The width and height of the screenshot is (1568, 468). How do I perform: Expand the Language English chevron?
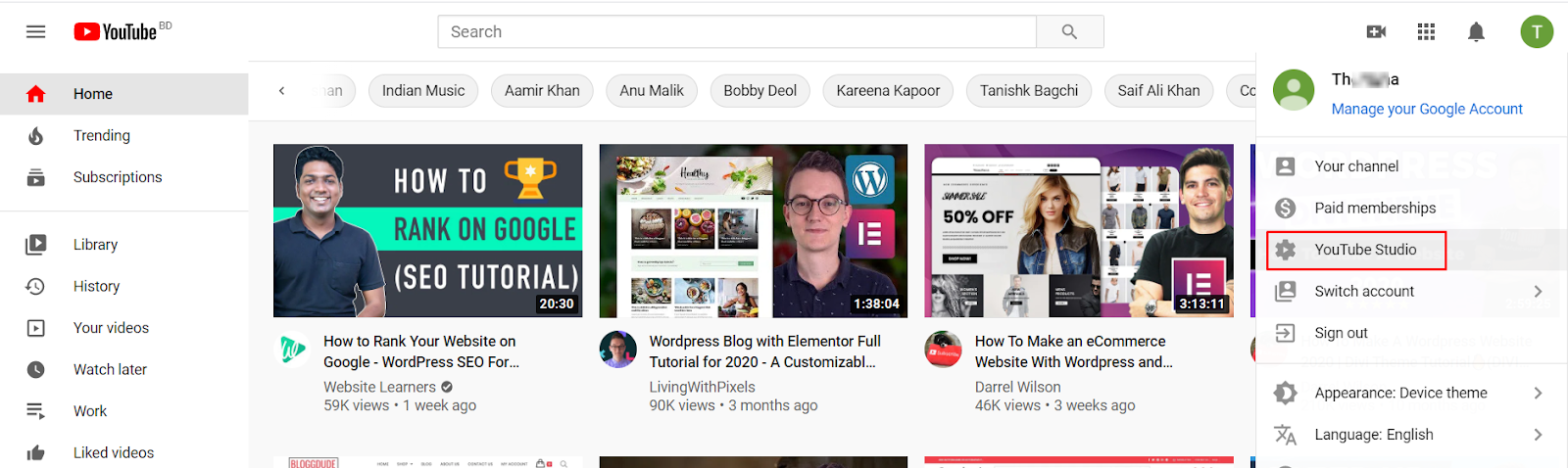tap(1538, 435)
